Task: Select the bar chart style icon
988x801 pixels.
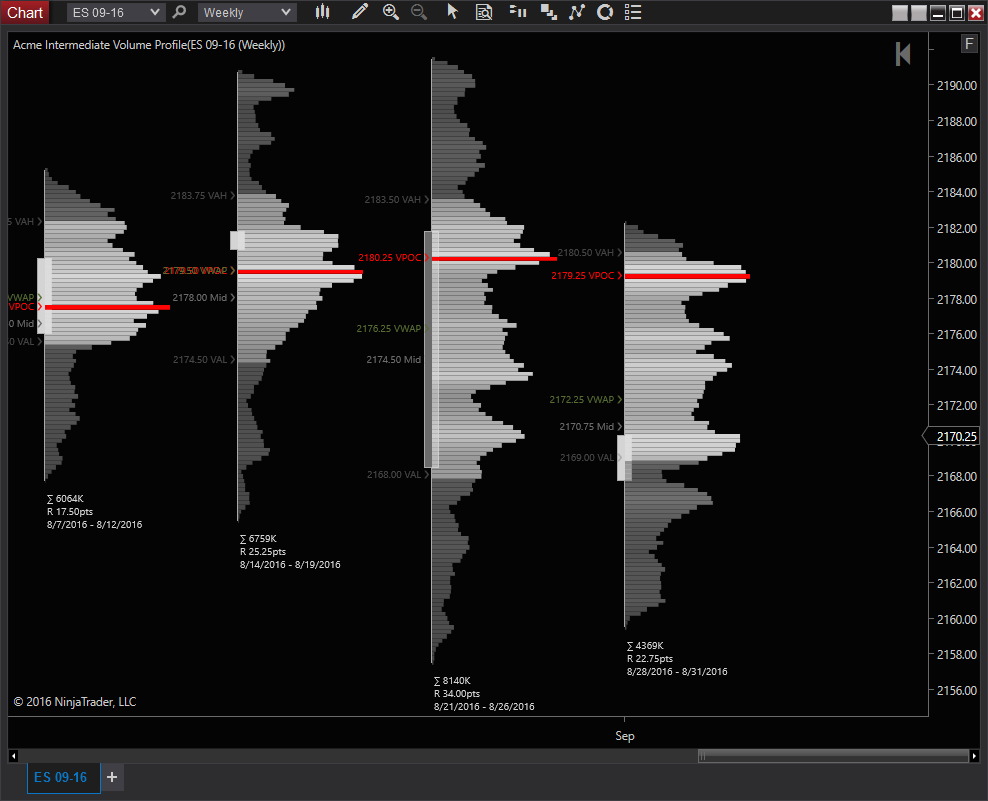Action: point(323,12)
